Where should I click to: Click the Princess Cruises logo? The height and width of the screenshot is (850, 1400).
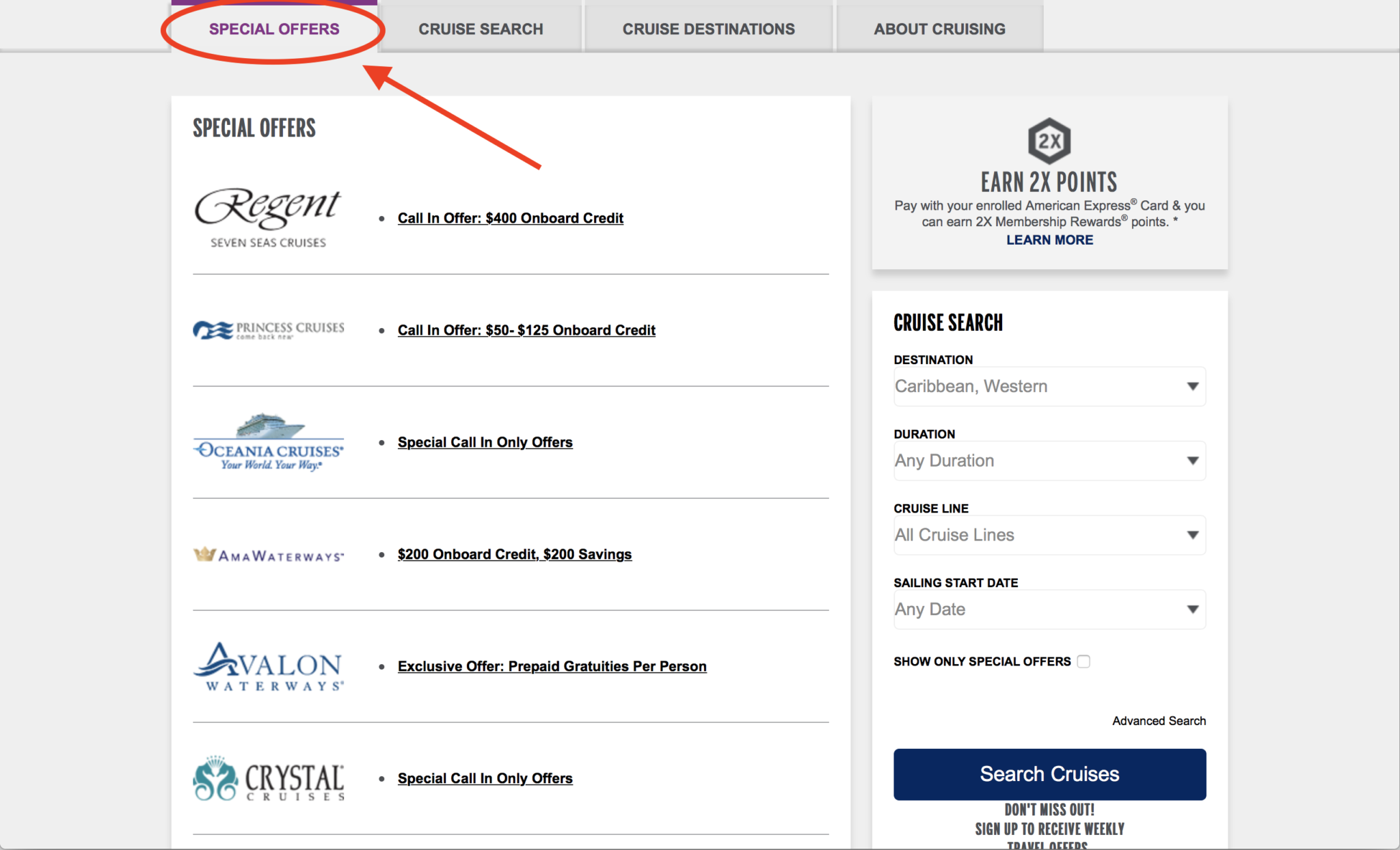click(269, 330)
